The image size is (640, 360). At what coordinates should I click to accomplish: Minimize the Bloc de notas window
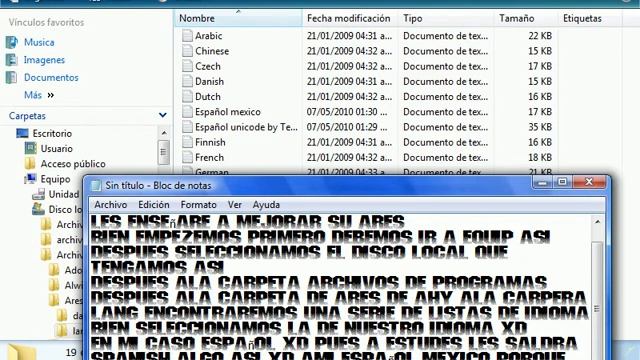click(x=543, y=182)
